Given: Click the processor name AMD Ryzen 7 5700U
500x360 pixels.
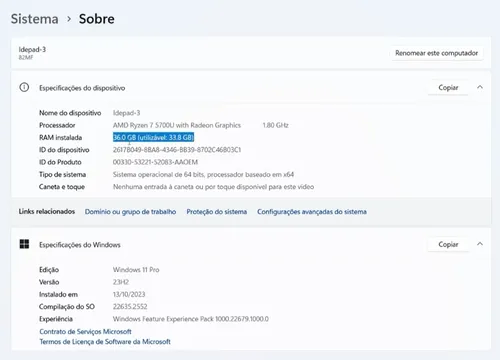Looking at the screenshot, I should click(177, 125).
